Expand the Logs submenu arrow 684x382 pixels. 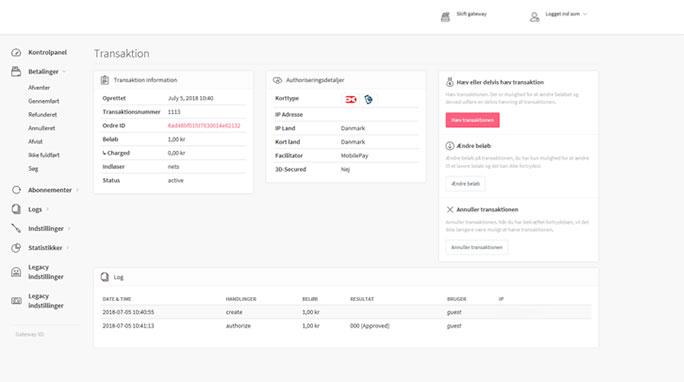47,209
